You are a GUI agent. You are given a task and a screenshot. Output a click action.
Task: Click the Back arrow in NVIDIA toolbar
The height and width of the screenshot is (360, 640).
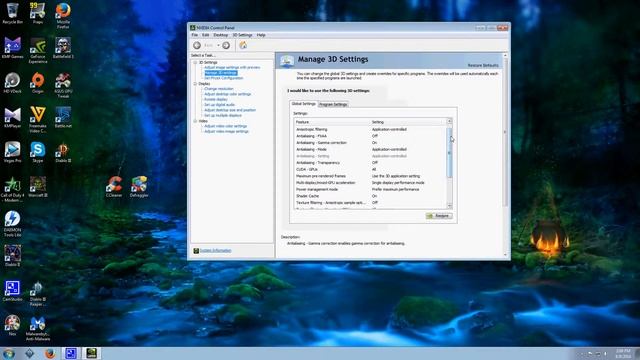[197, 45]
